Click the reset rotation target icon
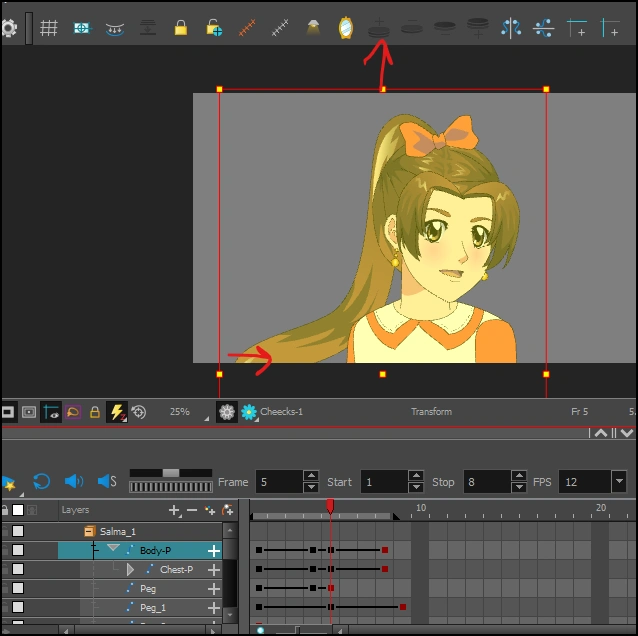 point(139,412)
